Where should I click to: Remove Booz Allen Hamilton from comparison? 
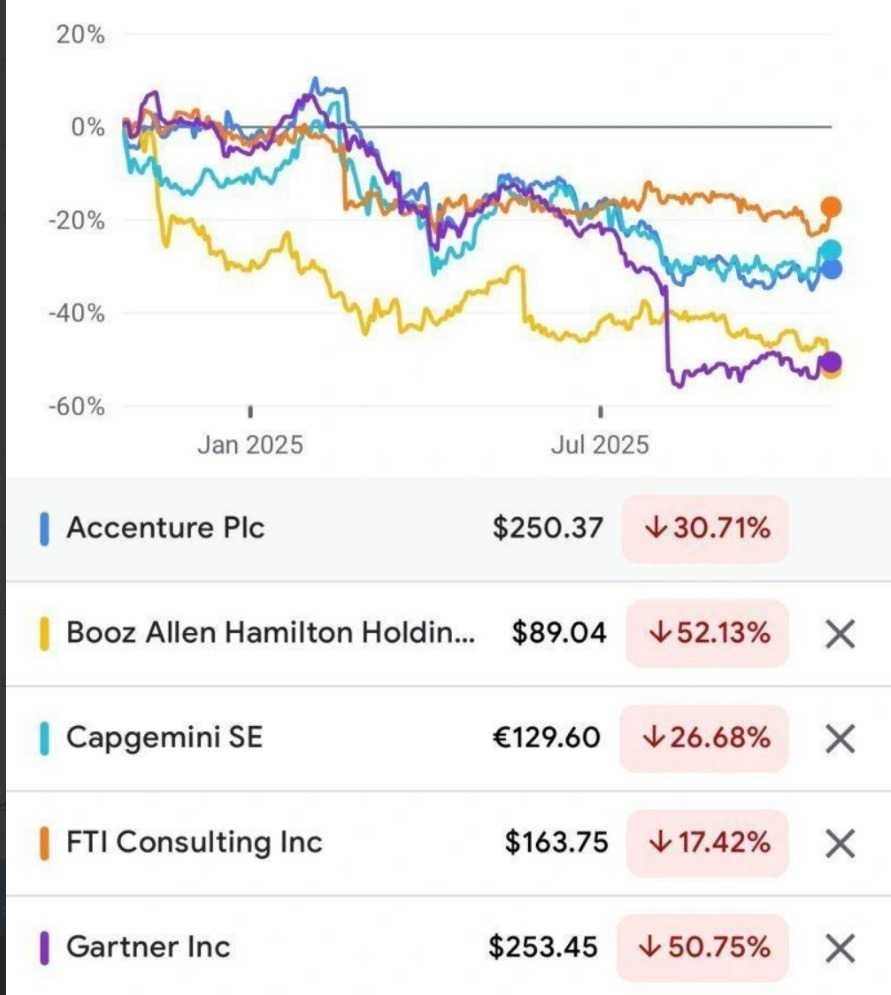(x=839, y=633)
